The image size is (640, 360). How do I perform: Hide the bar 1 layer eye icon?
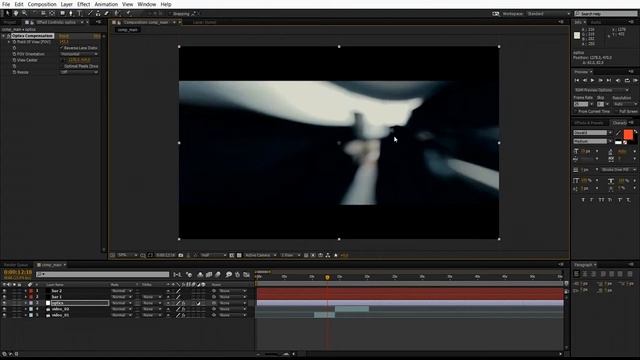4,297
